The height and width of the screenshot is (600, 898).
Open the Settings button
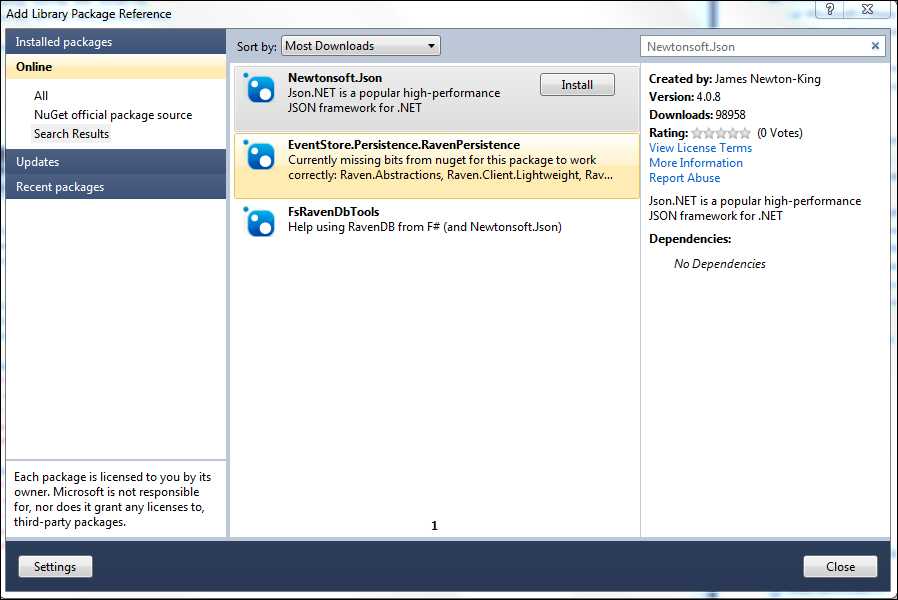pos(55,567)
